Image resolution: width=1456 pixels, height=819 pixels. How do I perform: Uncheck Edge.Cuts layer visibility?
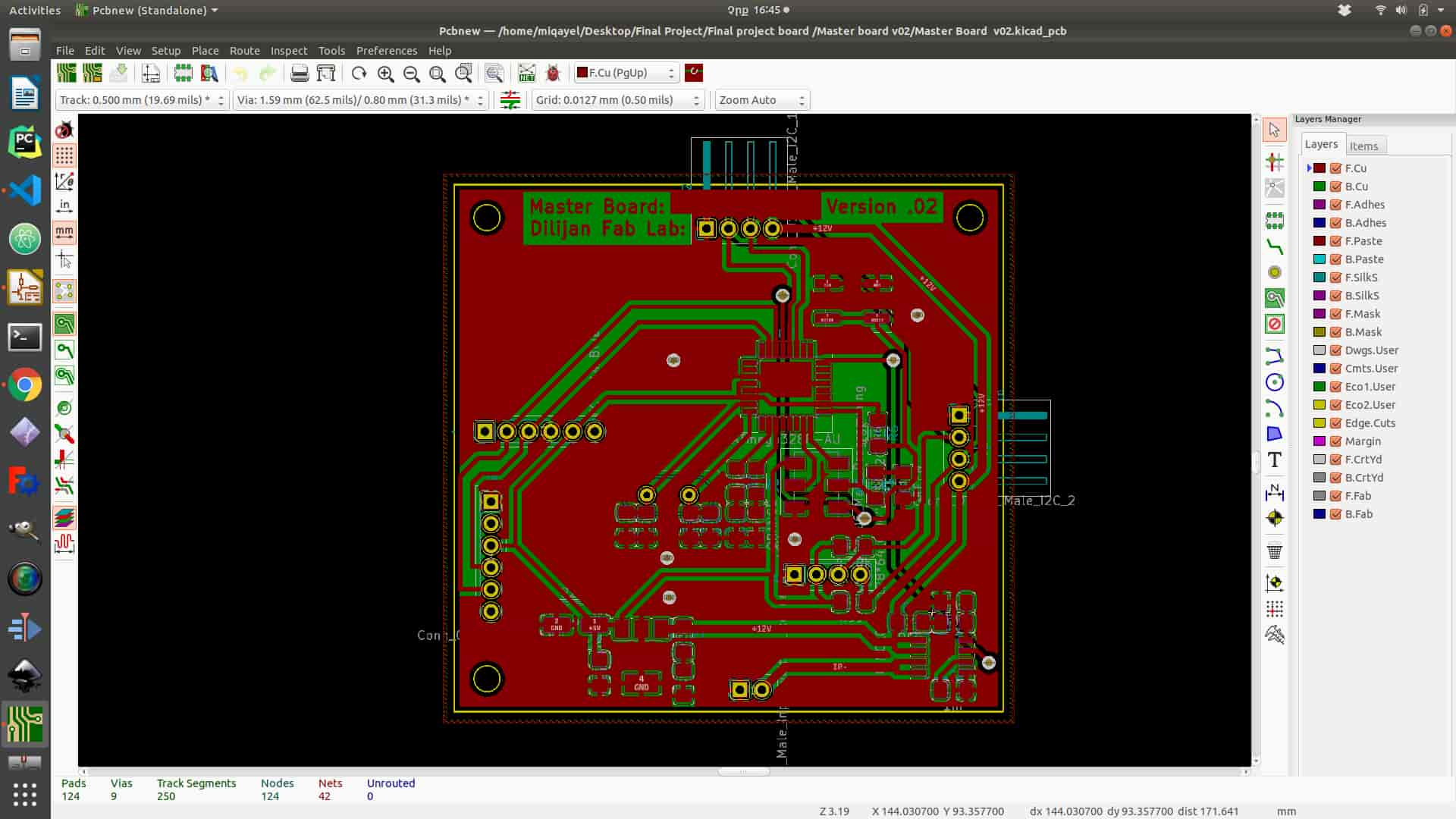click(x=1336, y=423)
